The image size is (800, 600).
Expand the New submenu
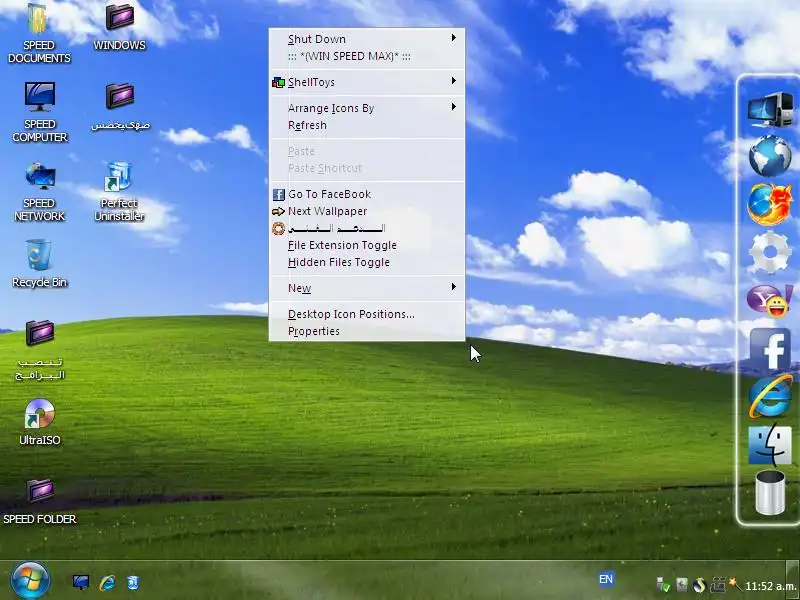(367, 288)
